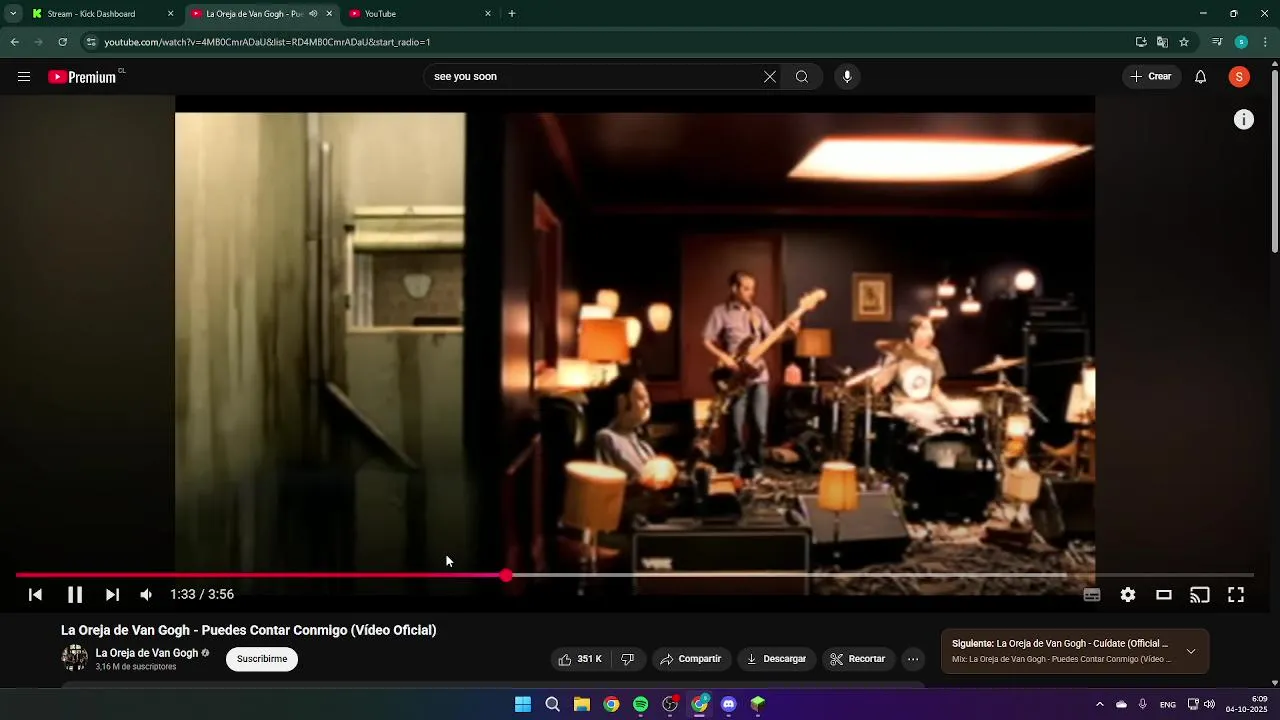This screenshot has height=720, width=1280.
Task: Skip to next video
Action: (112, 595)
